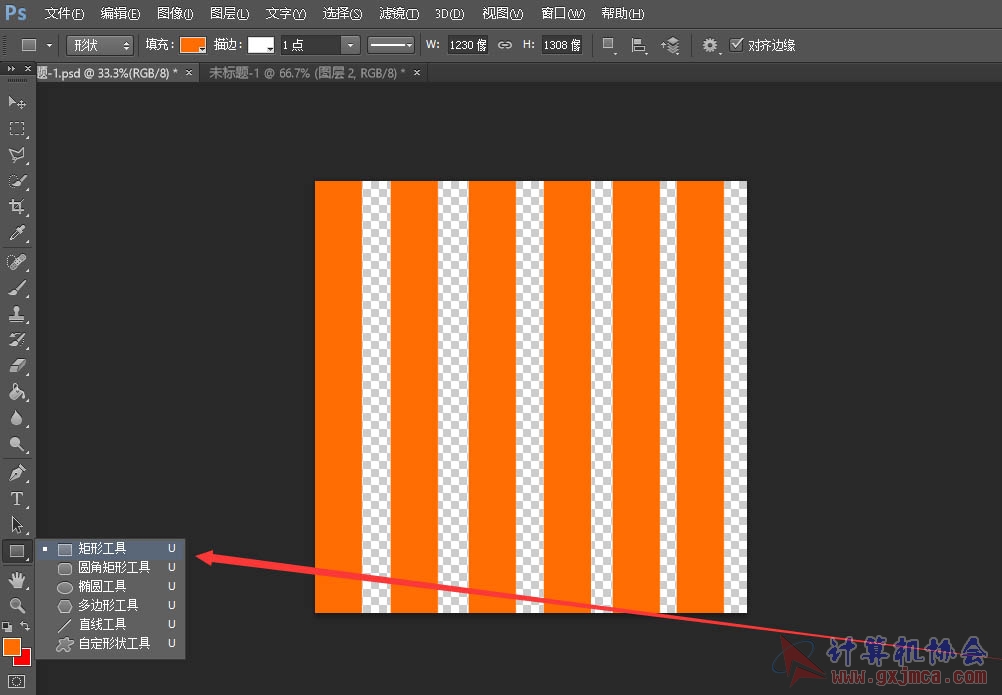Screen dimensions: 1002x695
Task: Open the 滤镜(T) menu
Action: pos(399,13)
